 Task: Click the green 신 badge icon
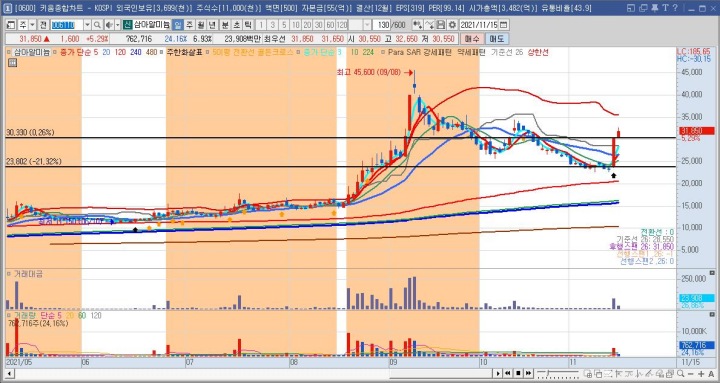tap(127, 25)
